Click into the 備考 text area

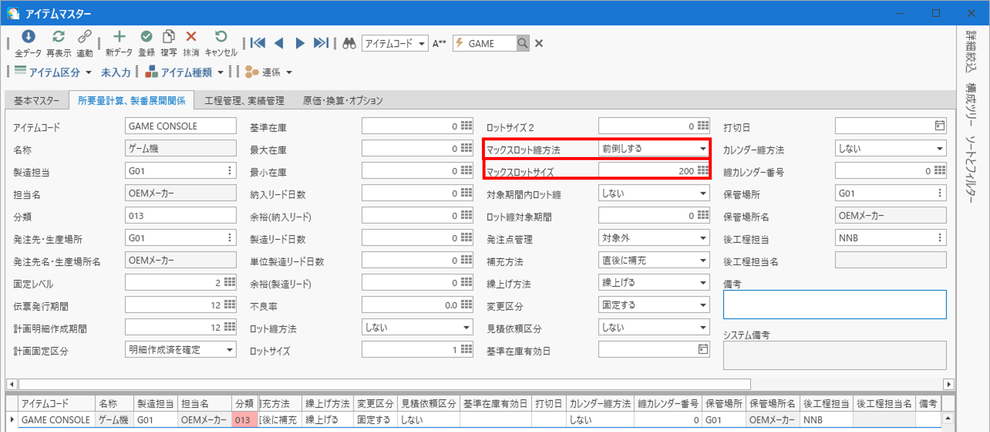pyautogui.click(x=834, y=304)
